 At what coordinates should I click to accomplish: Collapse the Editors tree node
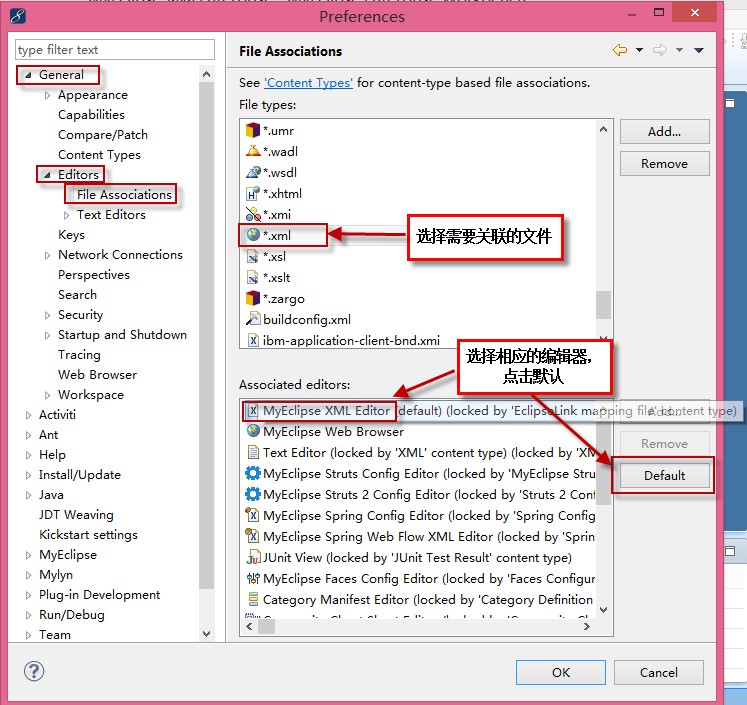[x=47, y=175]
